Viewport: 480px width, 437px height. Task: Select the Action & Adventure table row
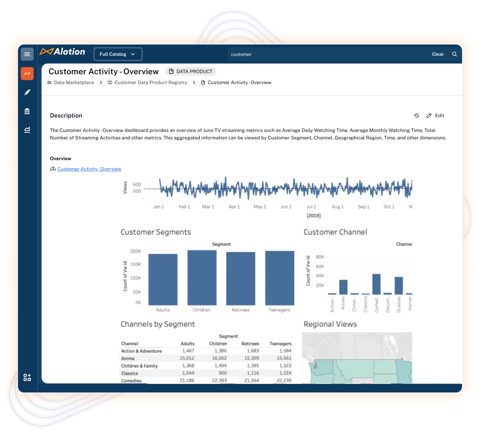(206, 351)
